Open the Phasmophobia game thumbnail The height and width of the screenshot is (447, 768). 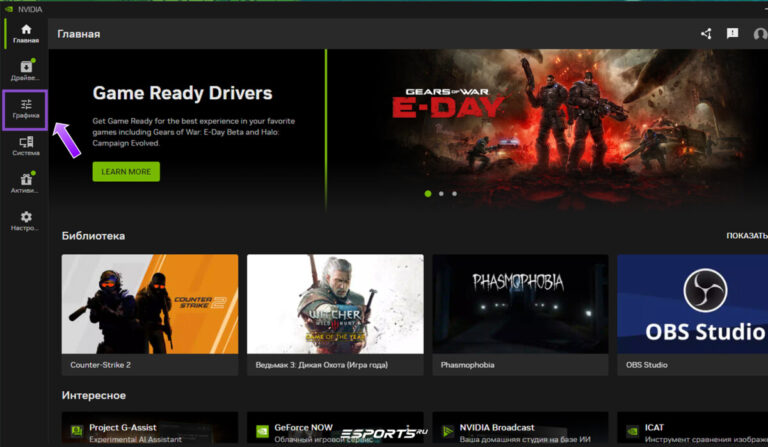520,304
